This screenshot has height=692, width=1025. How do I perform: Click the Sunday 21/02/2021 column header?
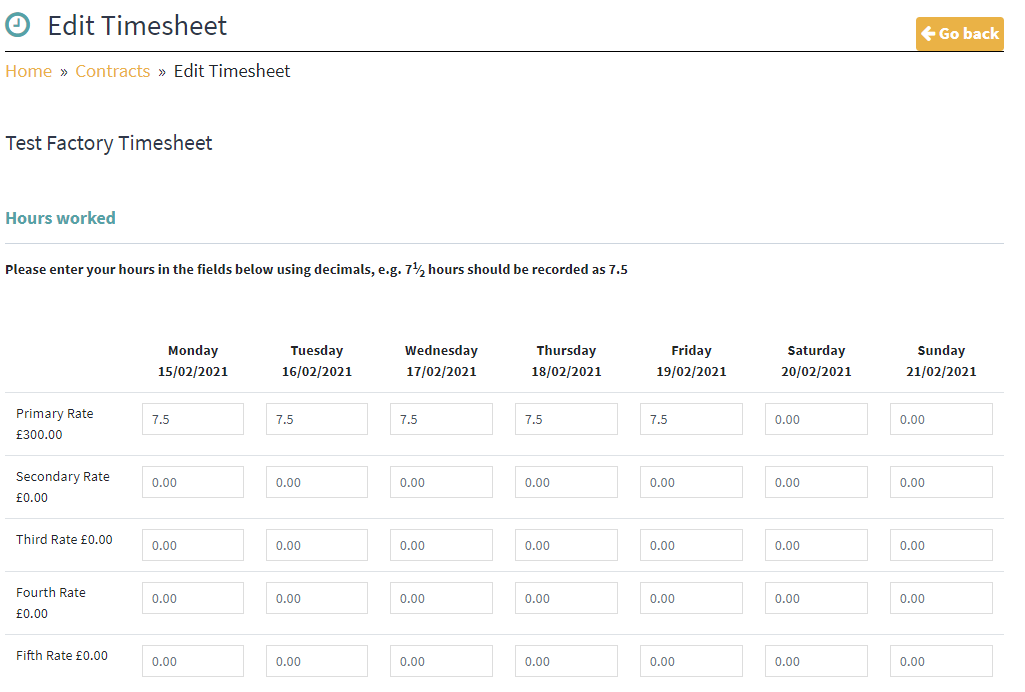point(941,361)
